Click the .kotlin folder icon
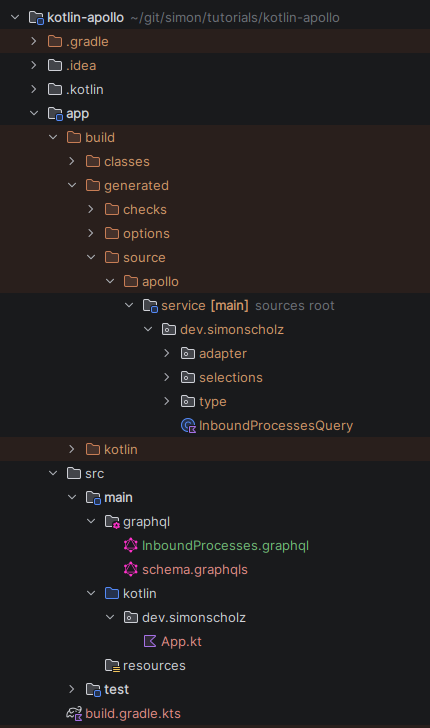This screenshot has height=728, width=430. (x=55, y=89)
